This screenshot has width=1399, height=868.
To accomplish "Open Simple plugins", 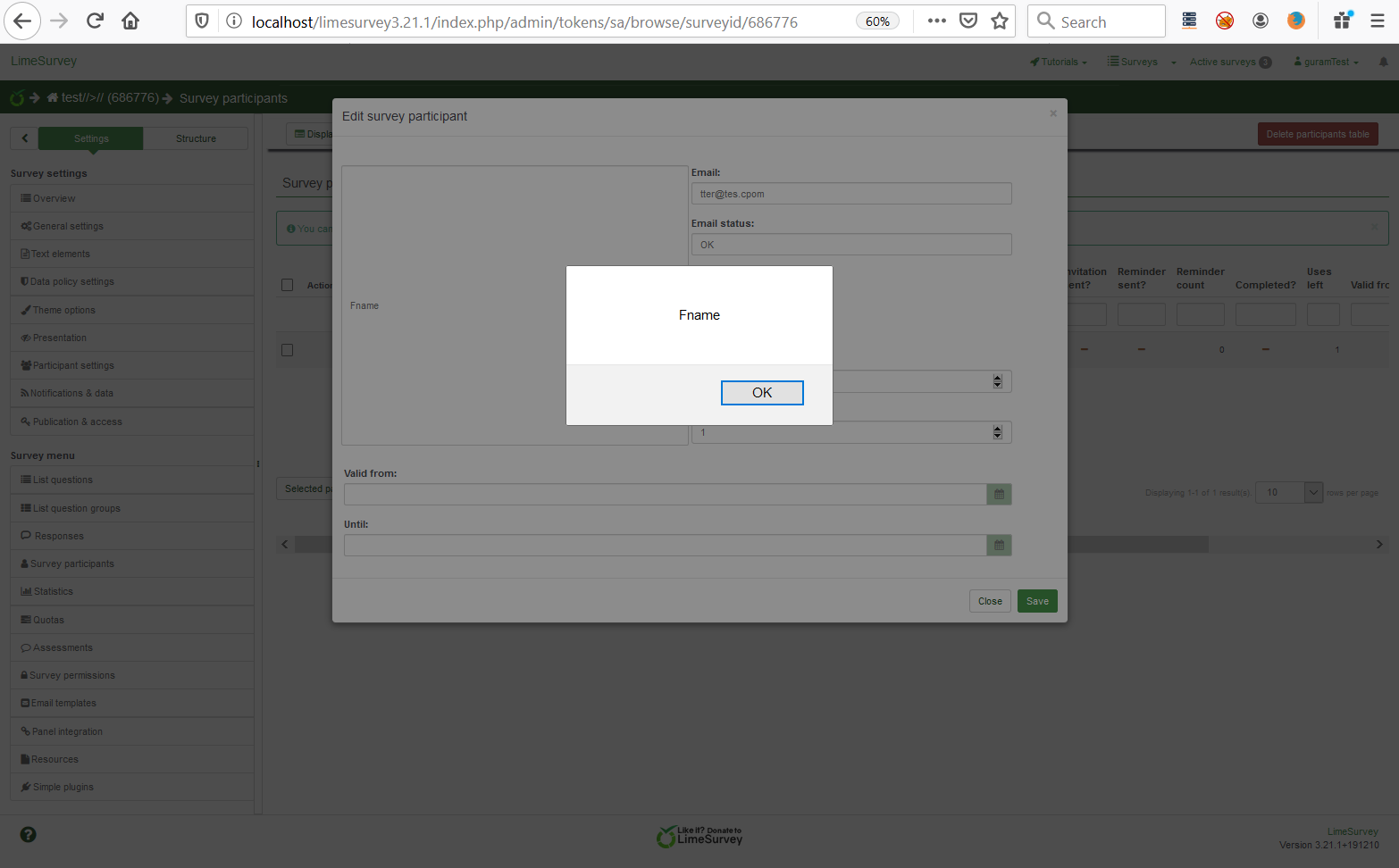I will tap(132, 787).
